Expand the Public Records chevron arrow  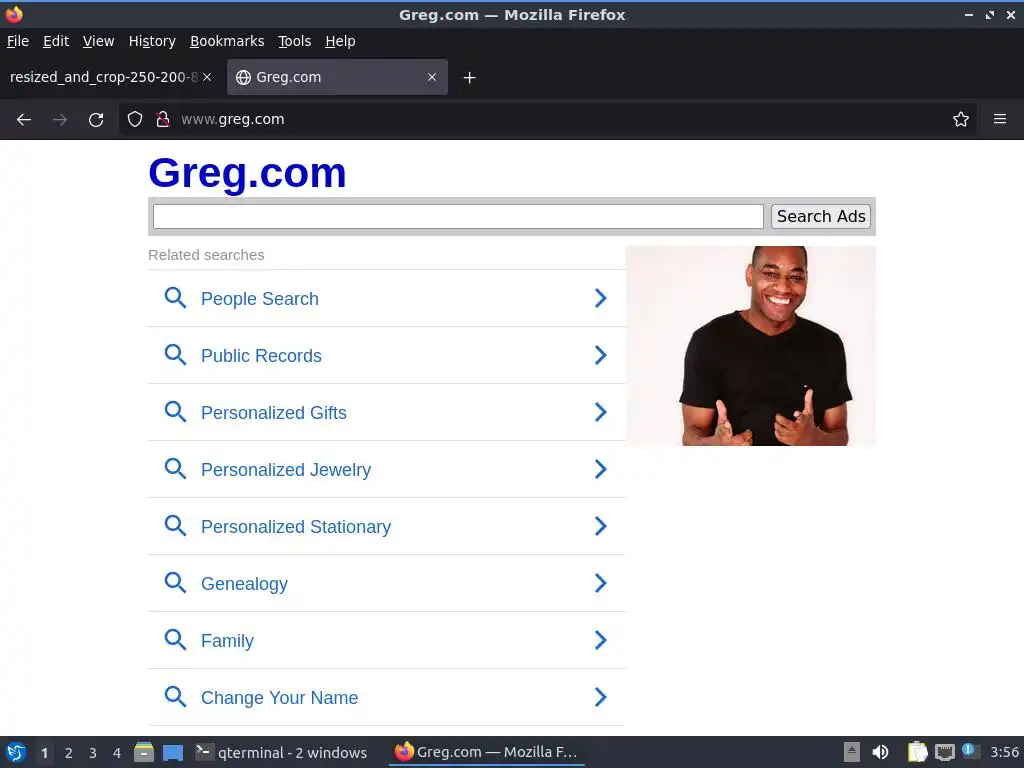tap(601, 355)
